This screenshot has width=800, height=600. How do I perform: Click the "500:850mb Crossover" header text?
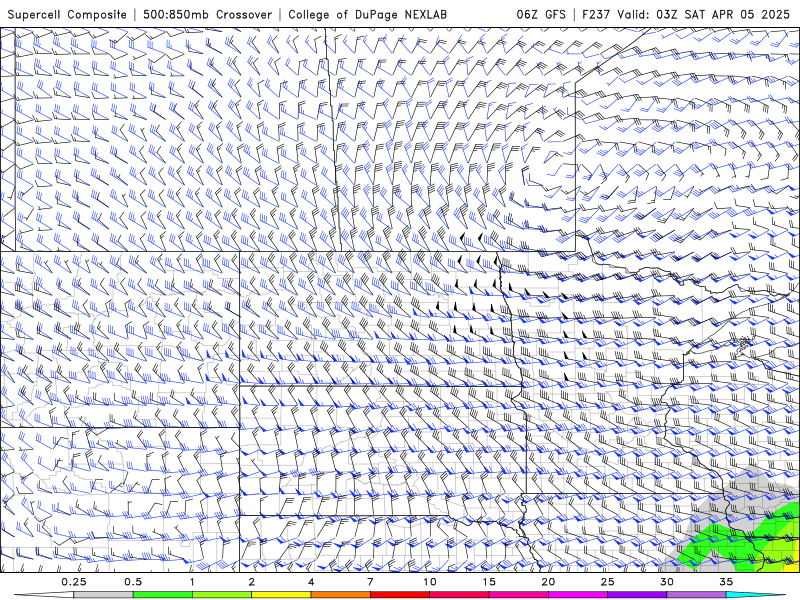(208, 14)
